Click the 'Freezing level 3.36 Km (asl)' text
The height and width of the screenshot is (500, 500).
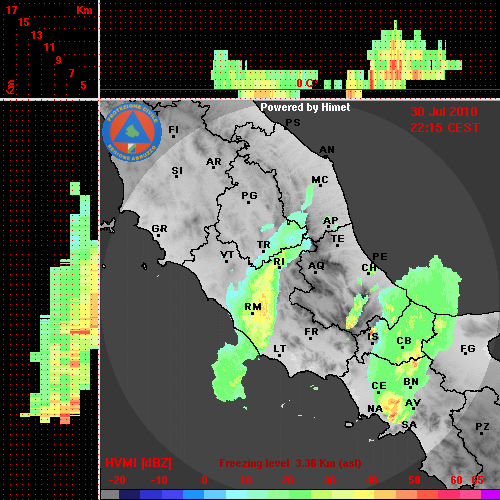coord(290,463)
